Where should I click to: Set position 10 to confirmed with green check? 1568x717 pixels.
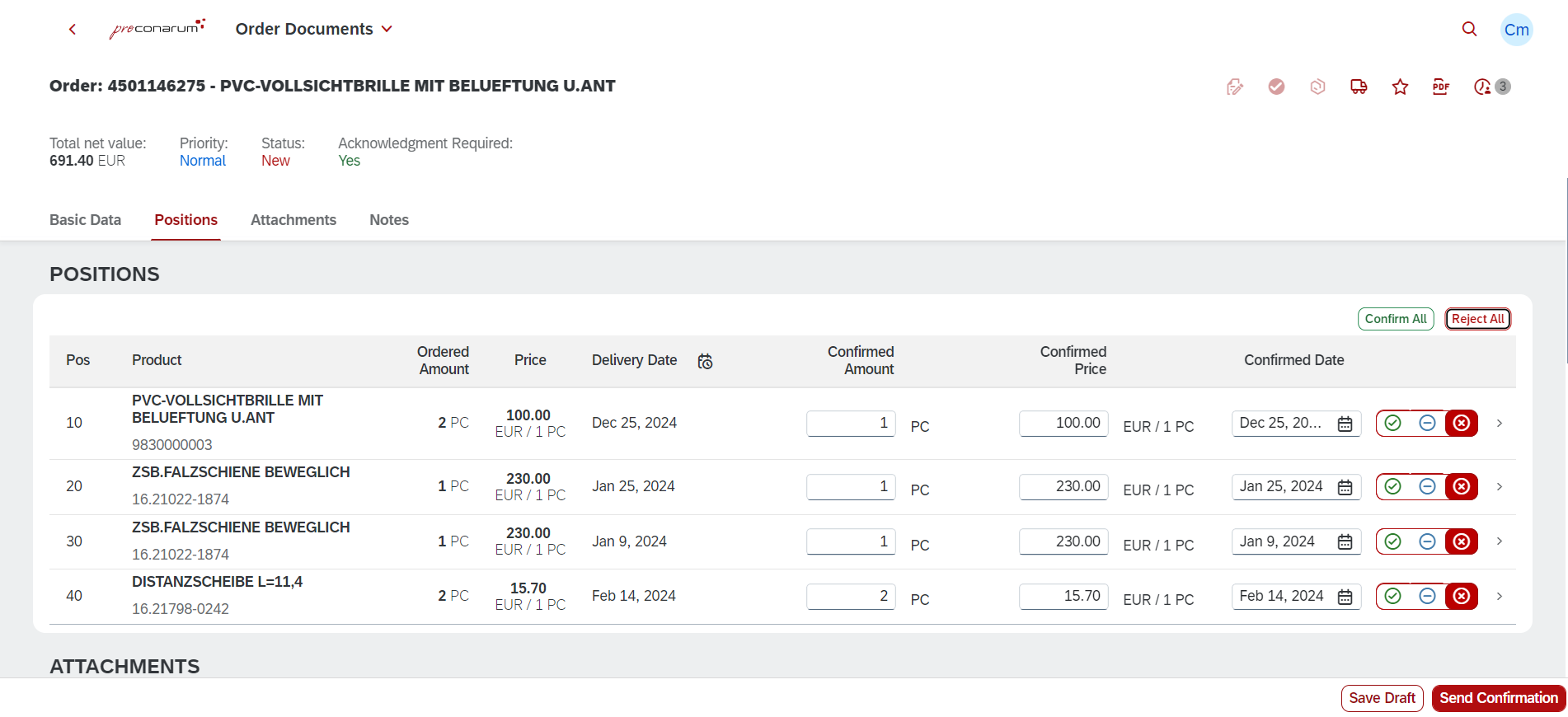click(1393, 423)
